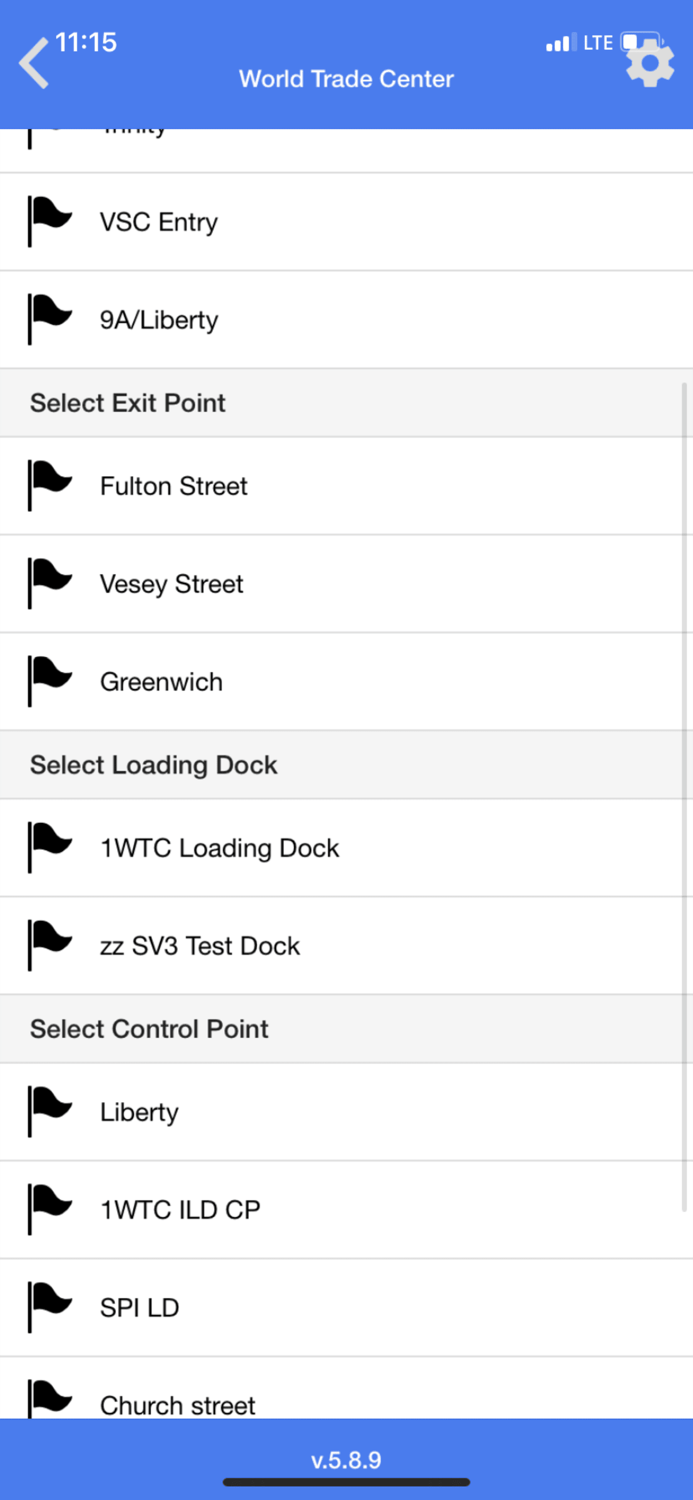Tap the Select Control Point section header

[149, 1028]
